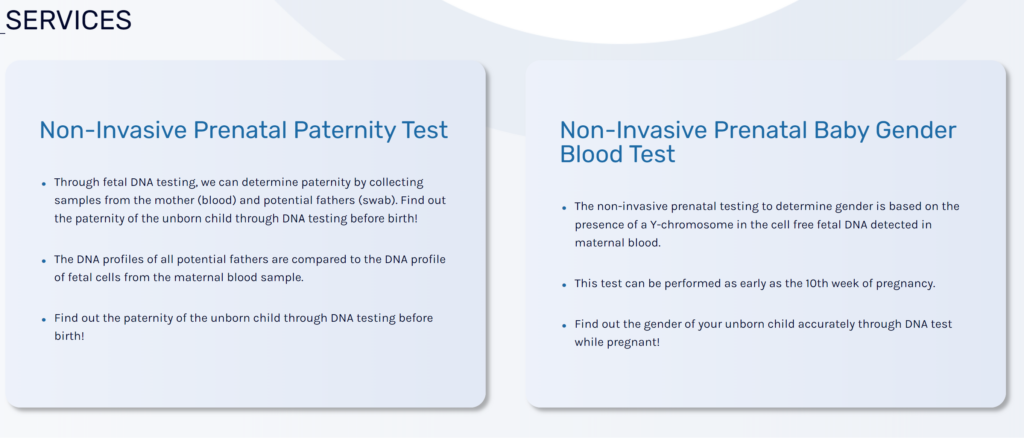Click the 'Find out the paternity' bullet text
This screenshot has width=1024, height=438.
tap(244, 327)
